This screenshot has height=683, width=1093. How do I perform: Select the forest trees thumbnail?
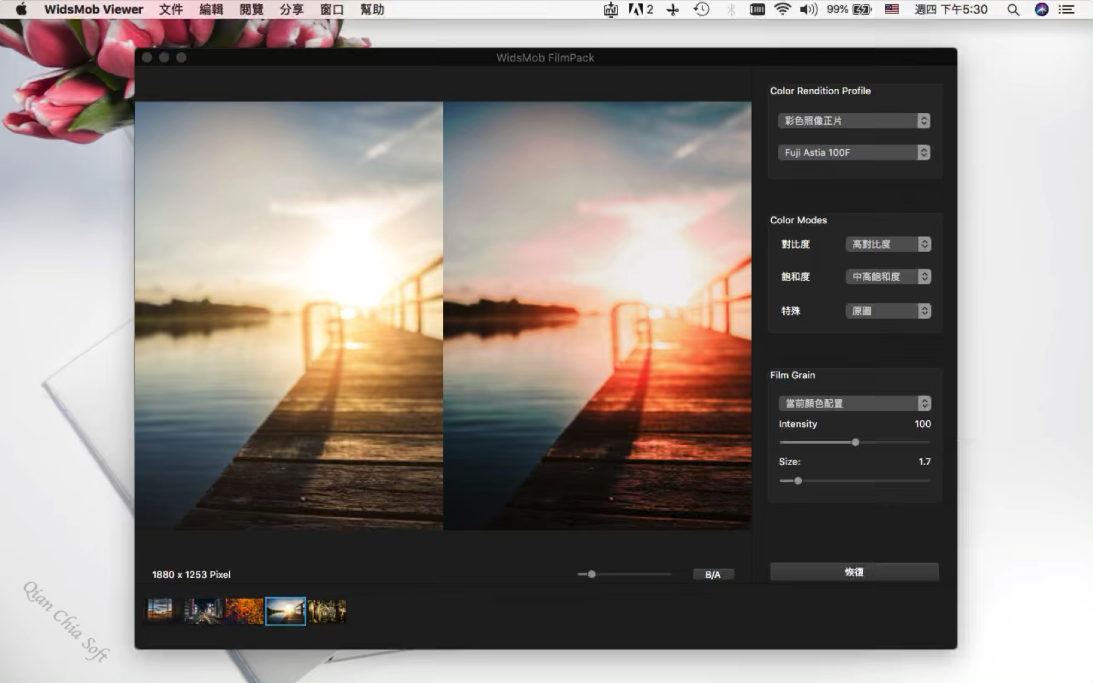(327, 611)
